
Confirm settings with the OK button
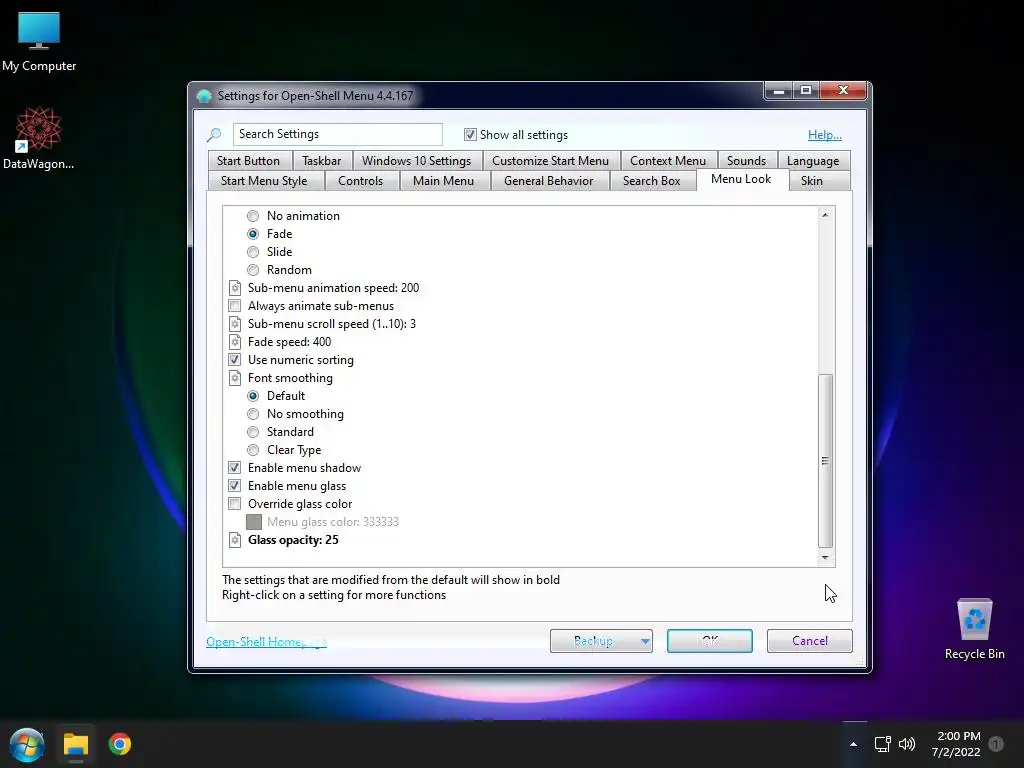click(710, 641)
